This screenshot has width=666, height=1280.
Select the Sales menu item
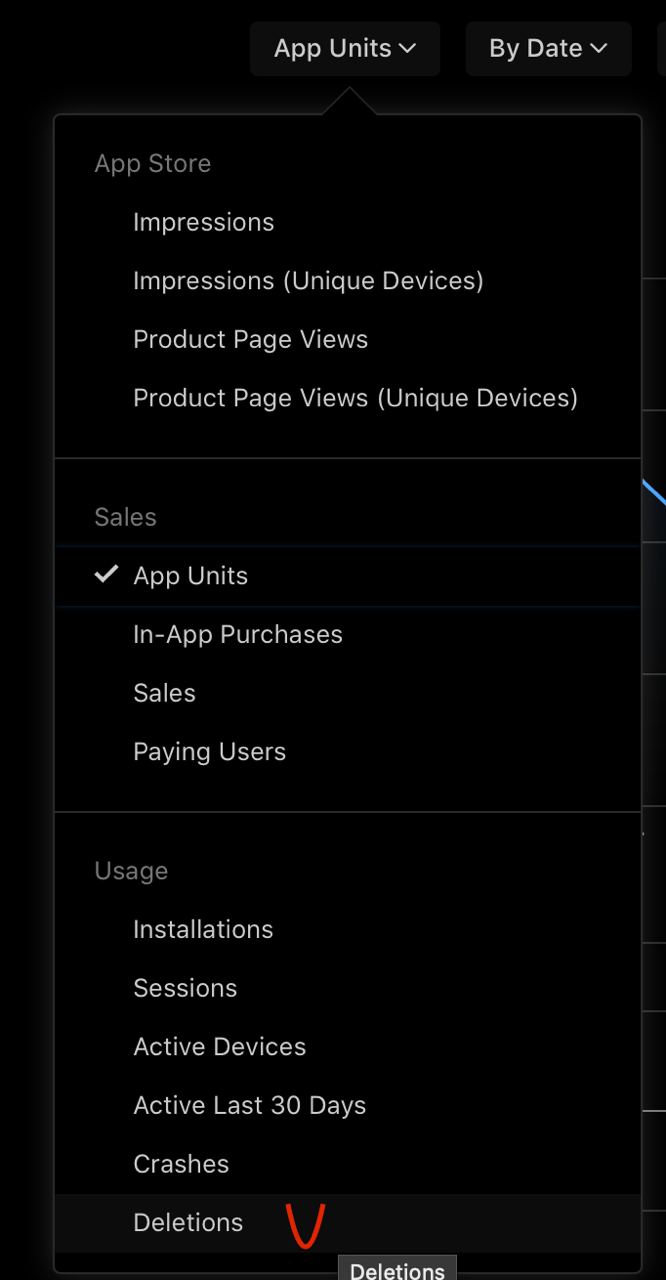point(164,693)
